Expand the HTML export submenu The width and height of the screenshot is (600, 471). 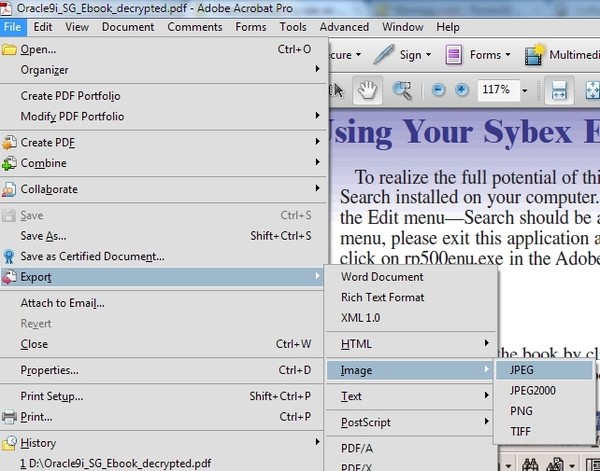click(x=486, y=343)
